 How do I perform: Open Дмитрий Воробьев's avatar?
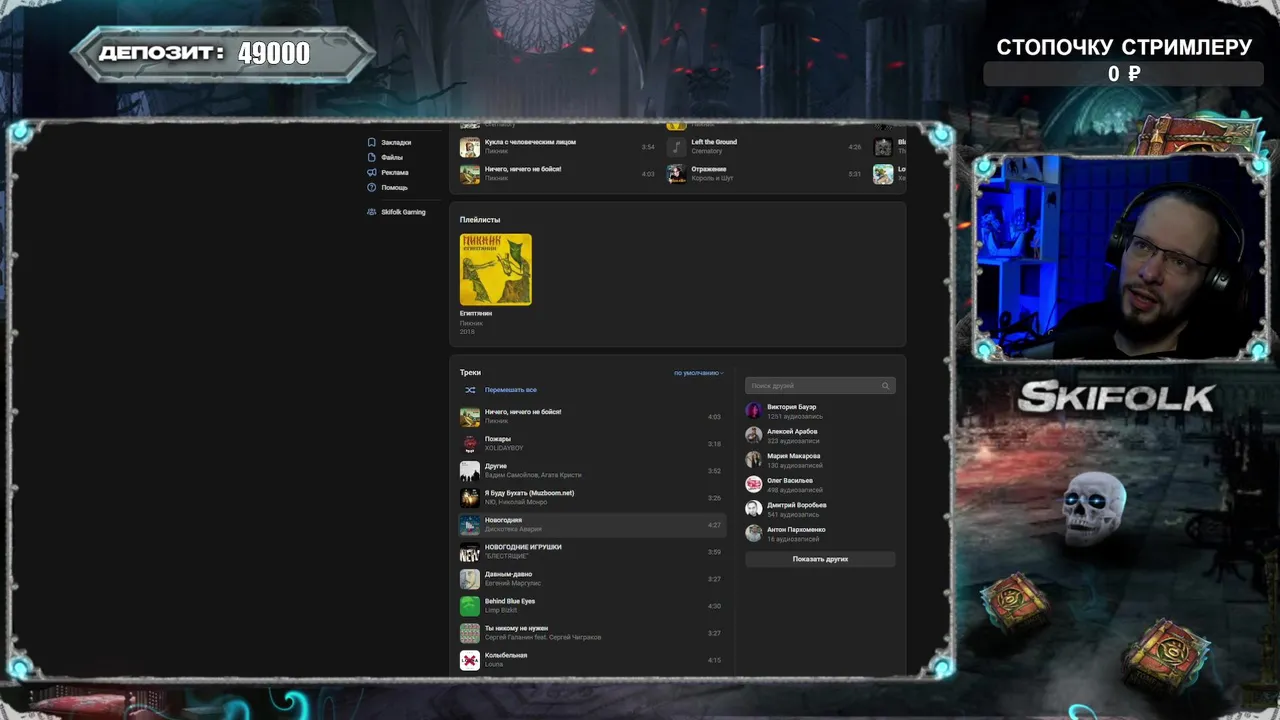tap(754, 509)
